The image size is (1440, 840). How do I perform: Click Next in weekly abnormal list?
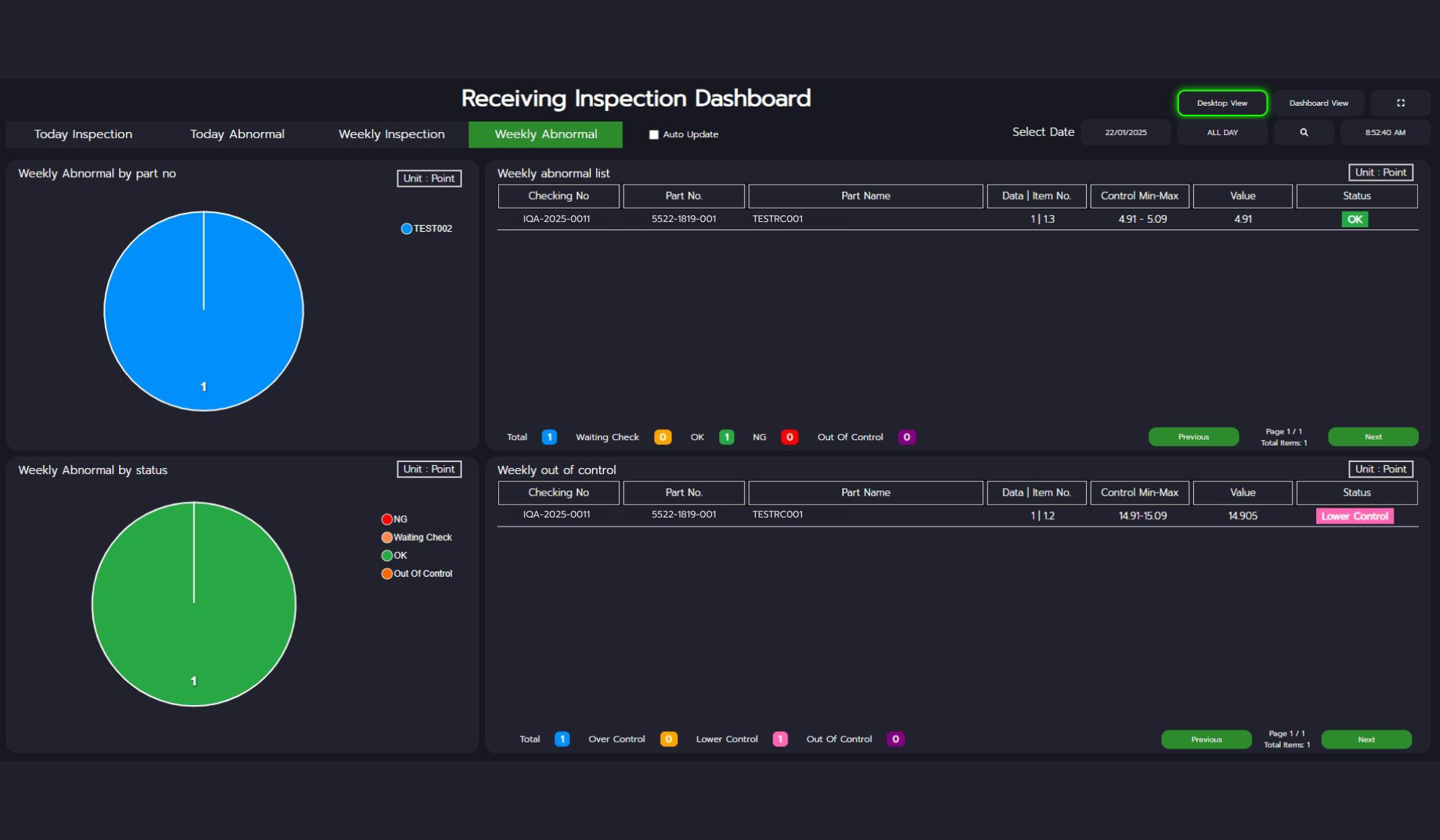click(x=1372, y=436)
